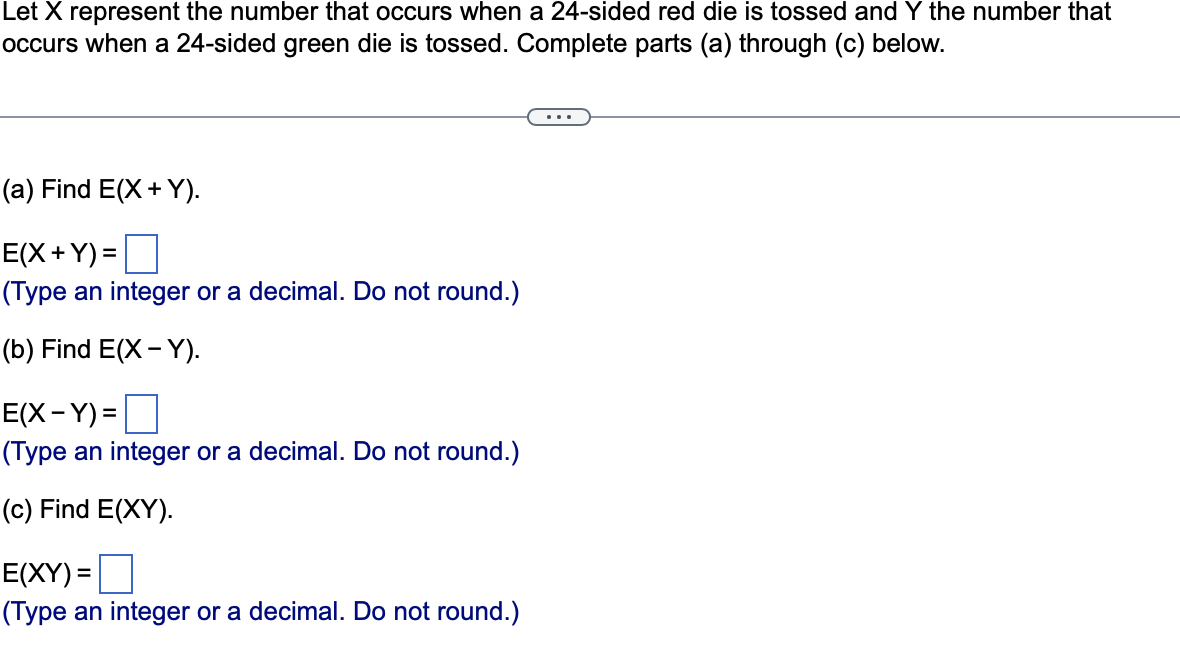Expand the ellipsis question options control
This screenshot has width=1180, height=648.
(x=559, y=117)
